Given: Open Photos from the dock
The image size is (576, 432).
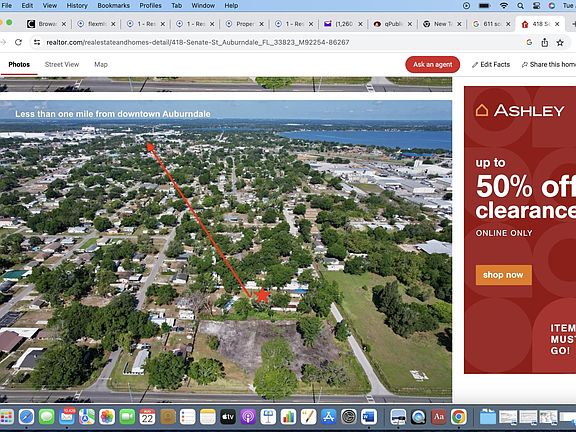Looking at the screenshot, I should pos(107,417).
